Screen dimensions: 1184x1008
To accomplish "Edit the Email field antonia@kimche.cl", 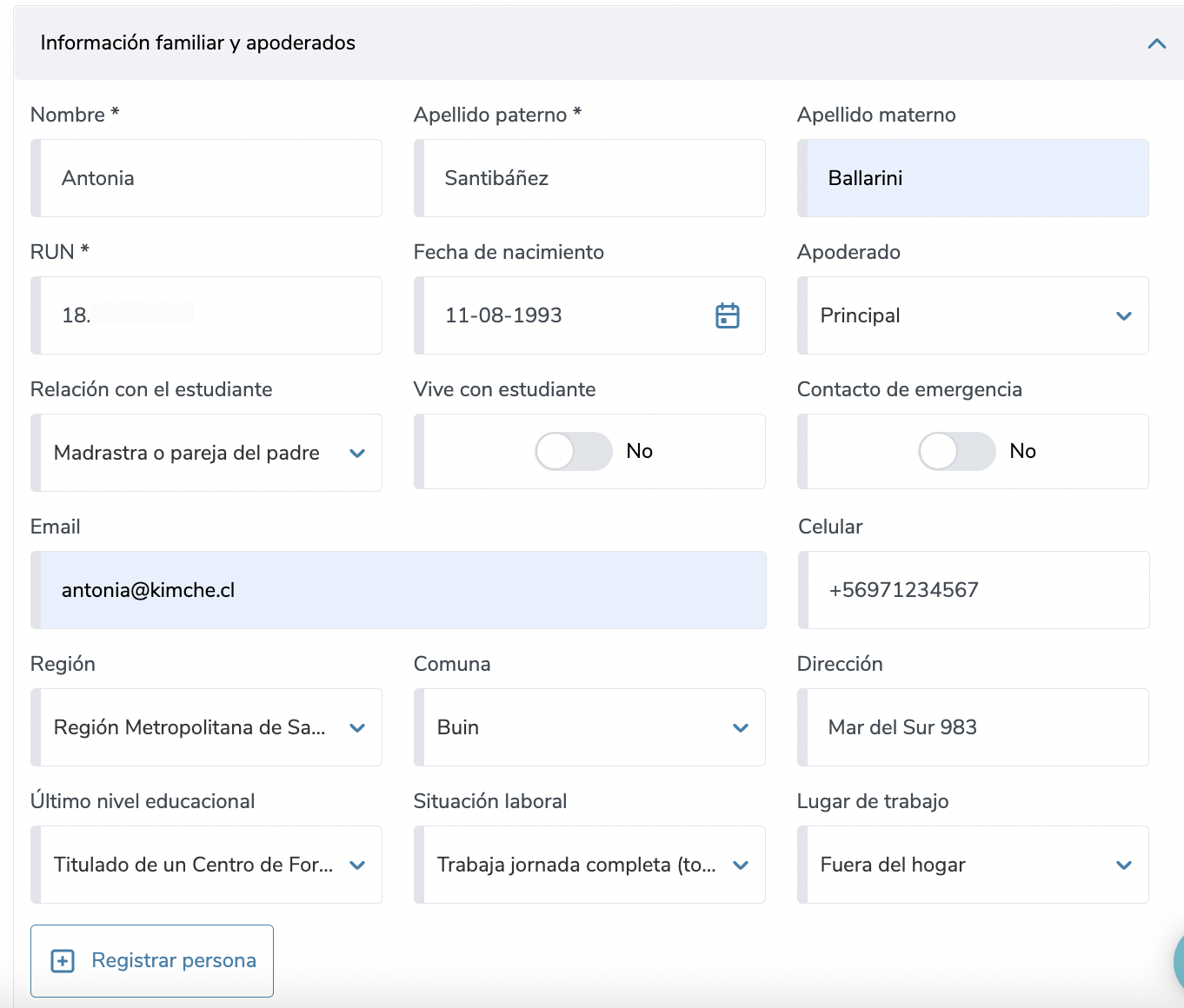I will click(x=400, y=590).
